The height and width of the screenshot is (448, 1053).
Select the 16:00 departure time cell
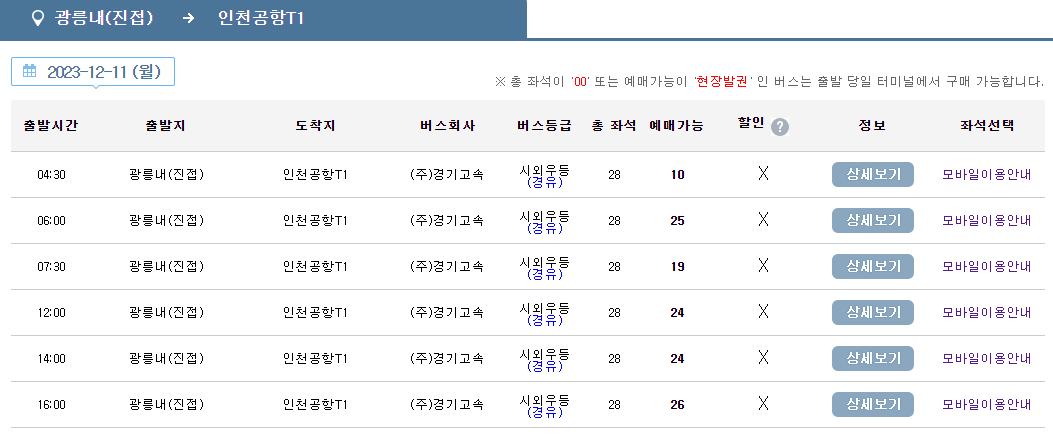click(51, 404)
